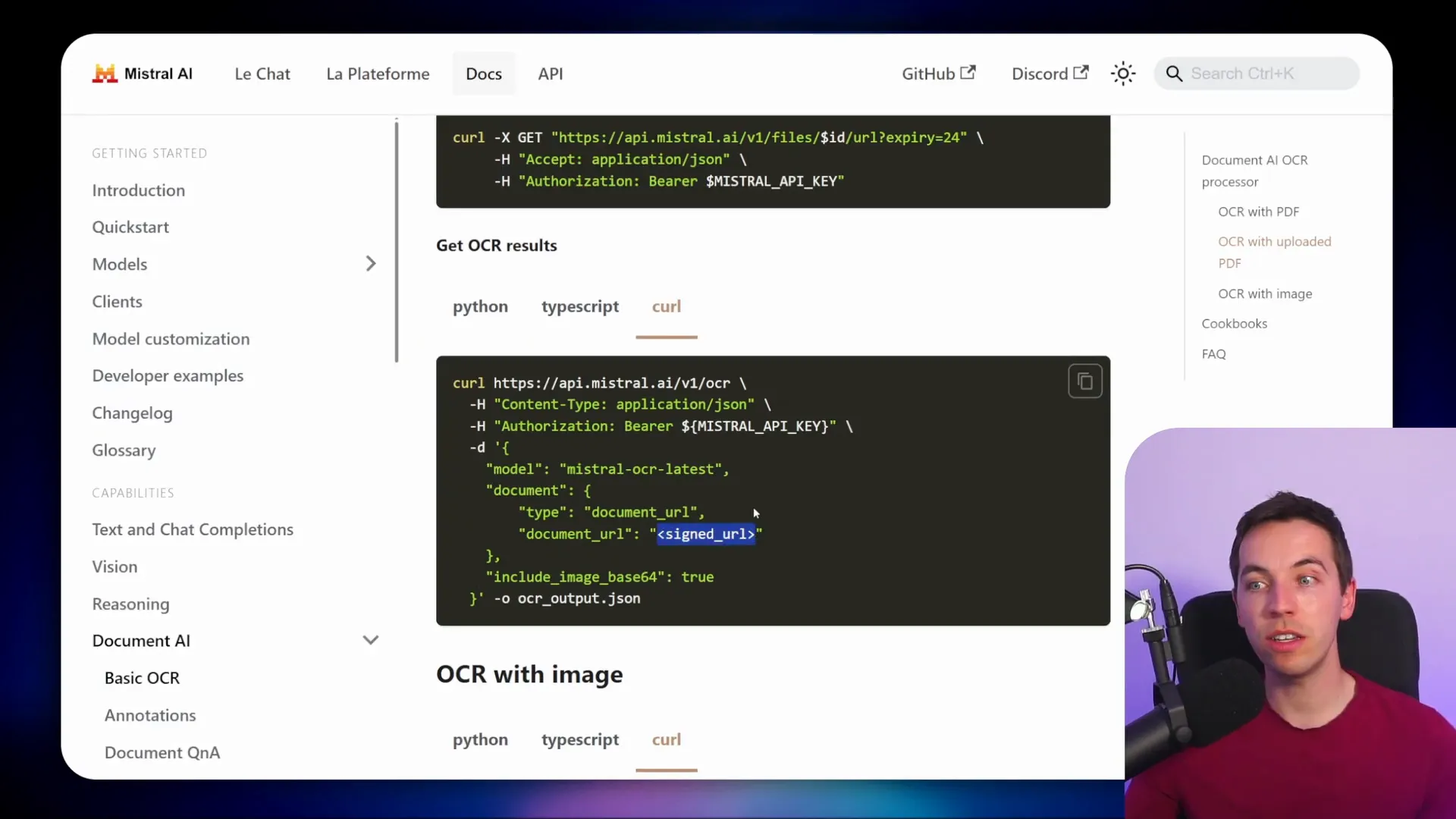Jump to FAQ section

click(x=1213, y=354)
